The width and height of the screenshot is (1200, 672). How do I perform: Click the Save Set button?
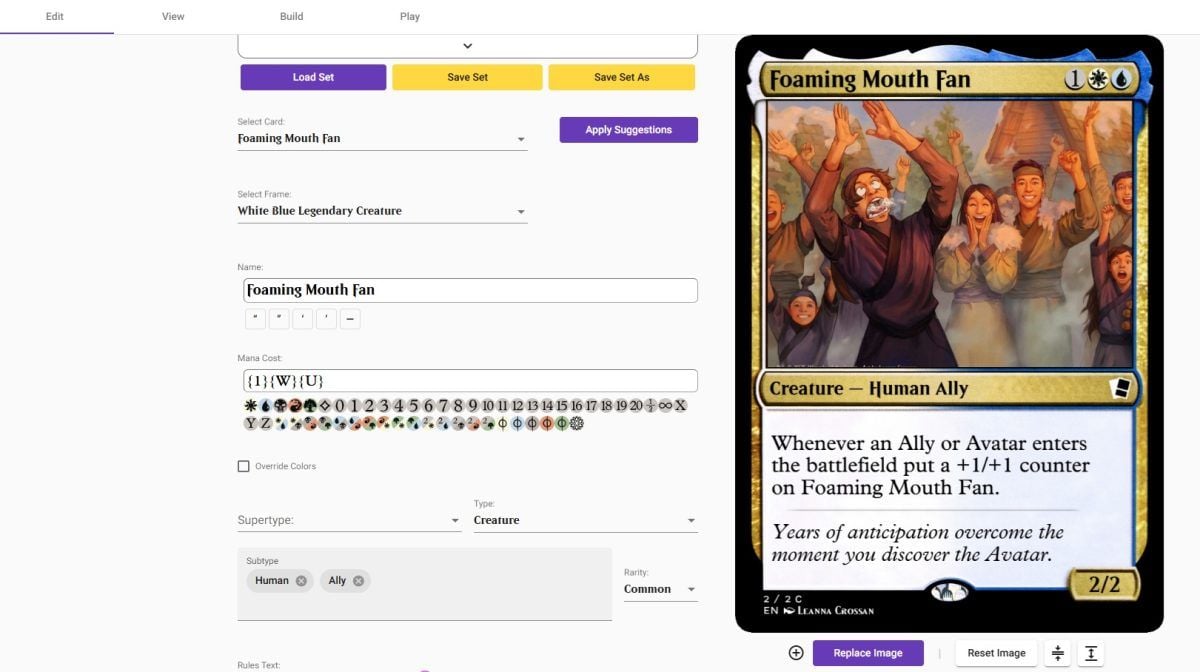467,77
